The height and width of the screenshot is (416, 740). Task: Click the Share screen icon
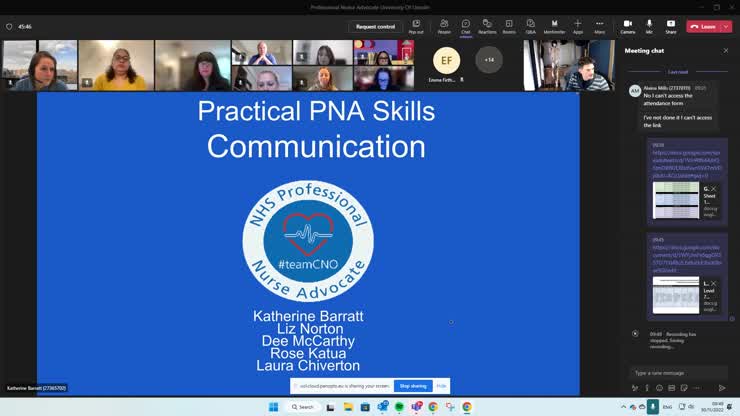pyautogui.click(x=671, y=24)
